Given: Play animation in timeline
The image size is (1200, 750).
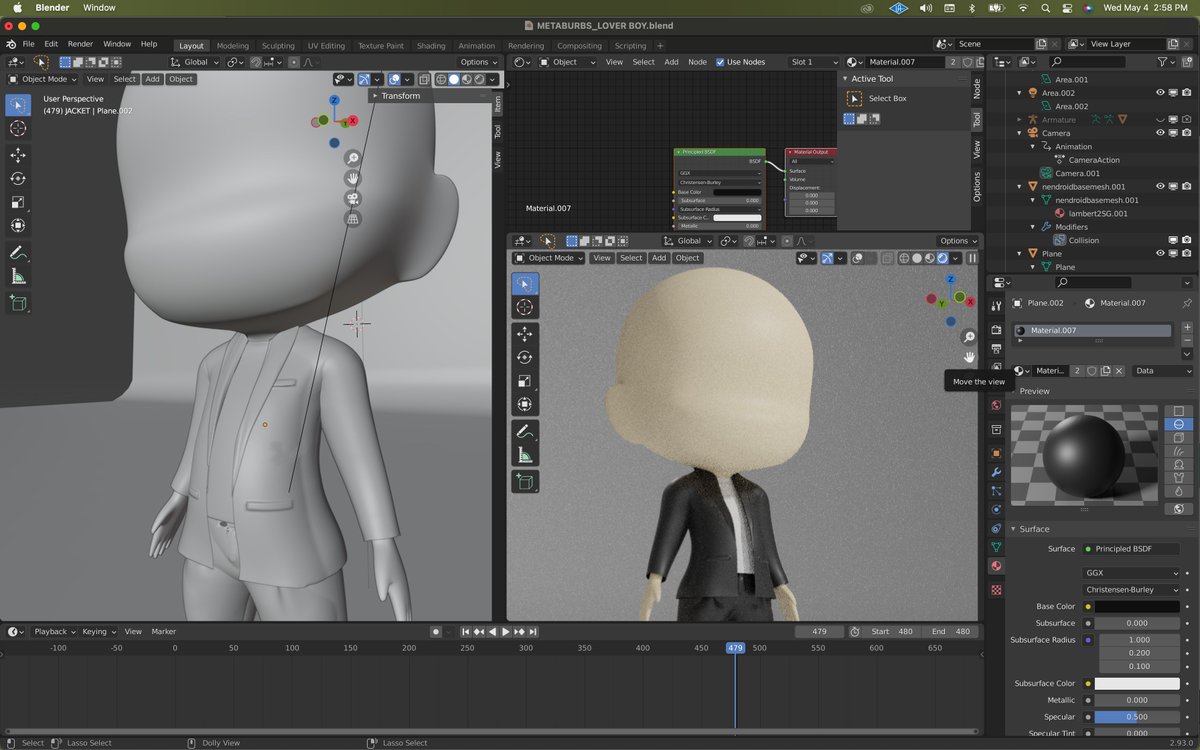Looking at the screenshot, I should click(505, 632).
